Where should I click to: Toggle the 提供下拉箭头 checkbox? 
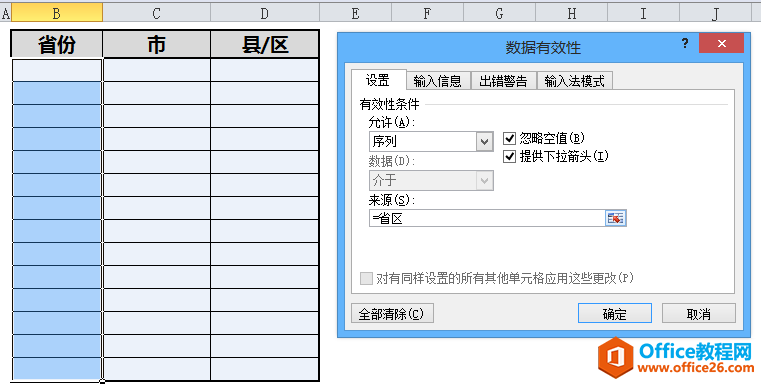(x=509, y=156)
